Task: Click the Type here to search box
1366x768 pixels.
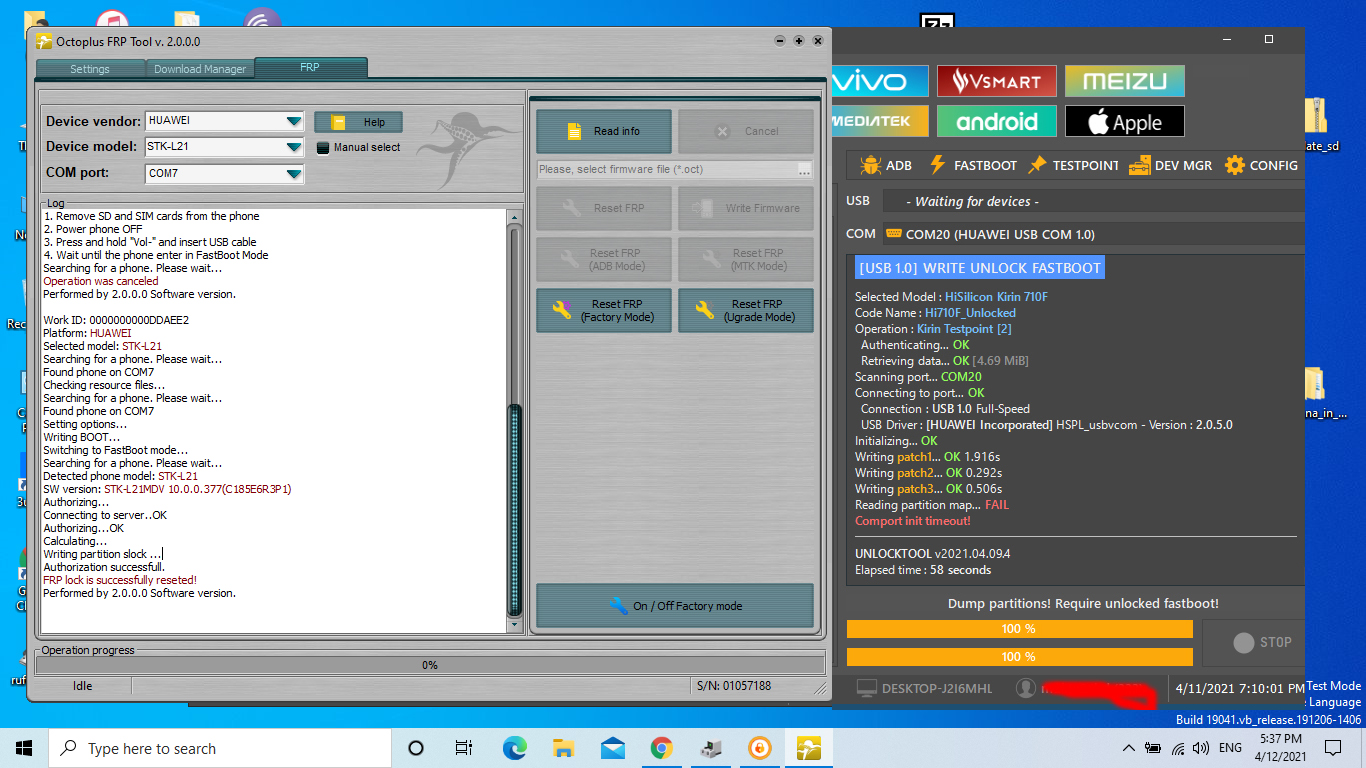Action: click(220, 748)
